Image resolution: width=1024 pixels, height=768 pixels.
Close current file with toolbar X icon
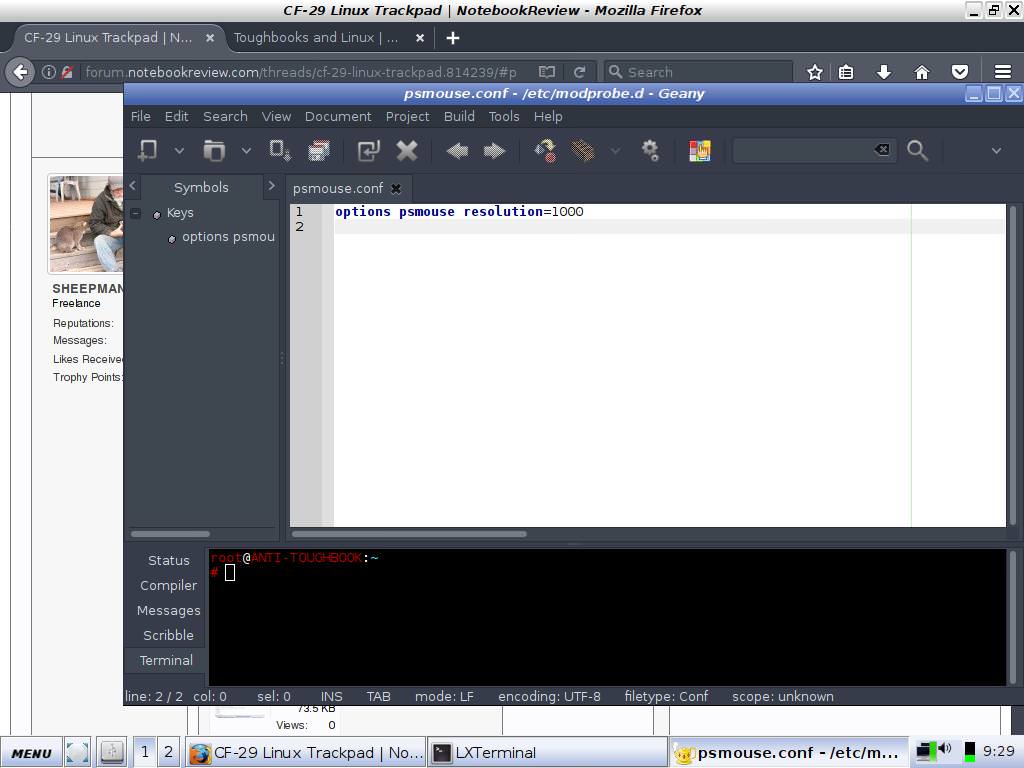[x=407, y=151]
